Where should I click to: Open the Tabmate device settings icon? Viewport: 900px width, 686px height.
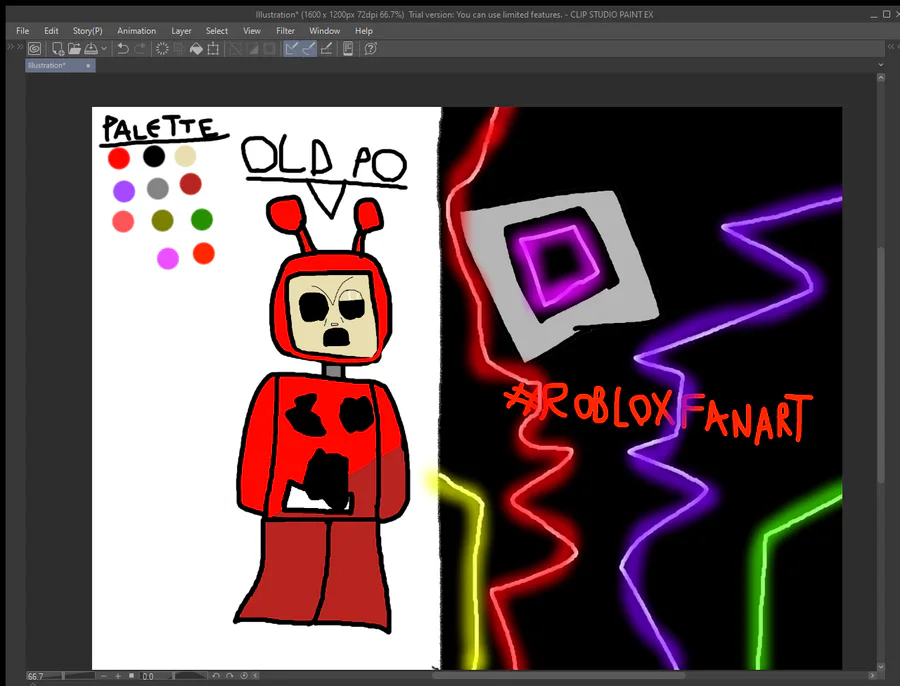[348, 49]
